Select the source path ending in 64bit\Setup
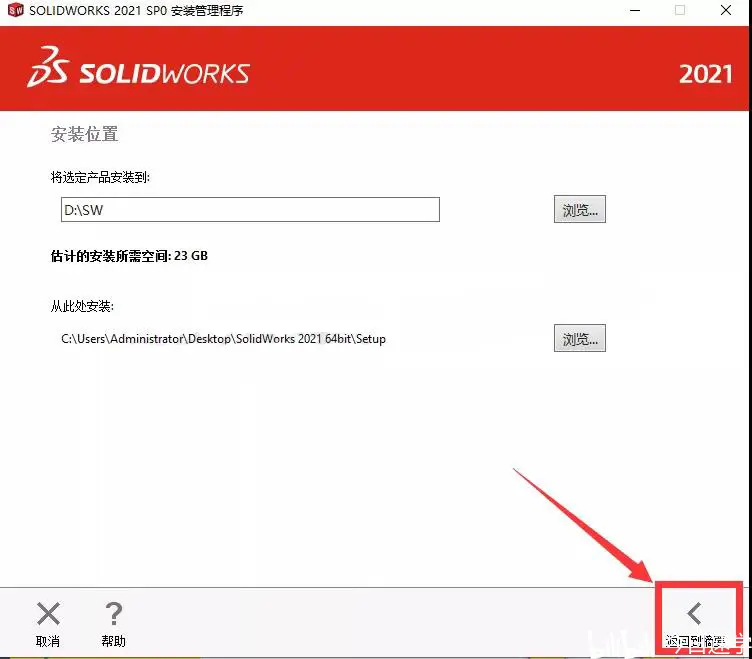Screen dimensions: 752x659 click(223, 339)
